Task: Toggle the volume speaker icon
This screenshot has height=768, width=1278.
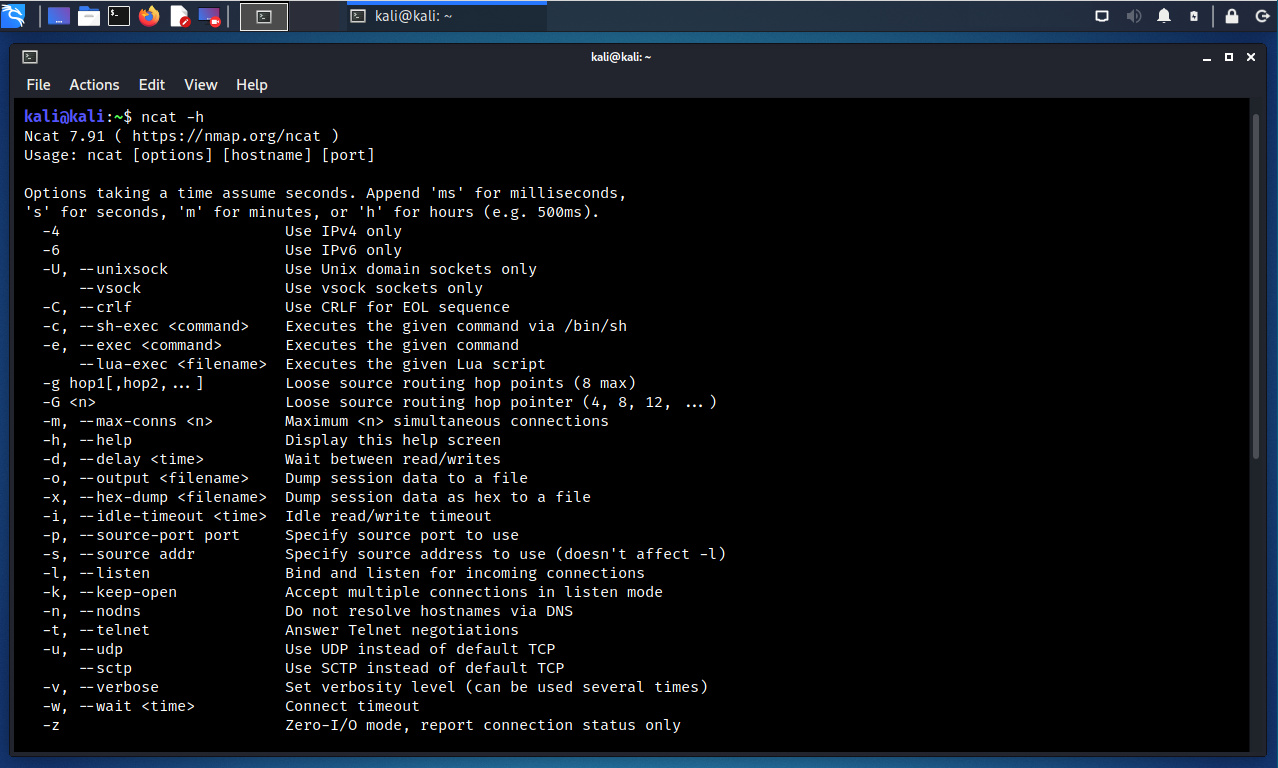Action: [x=1133, y=16]
